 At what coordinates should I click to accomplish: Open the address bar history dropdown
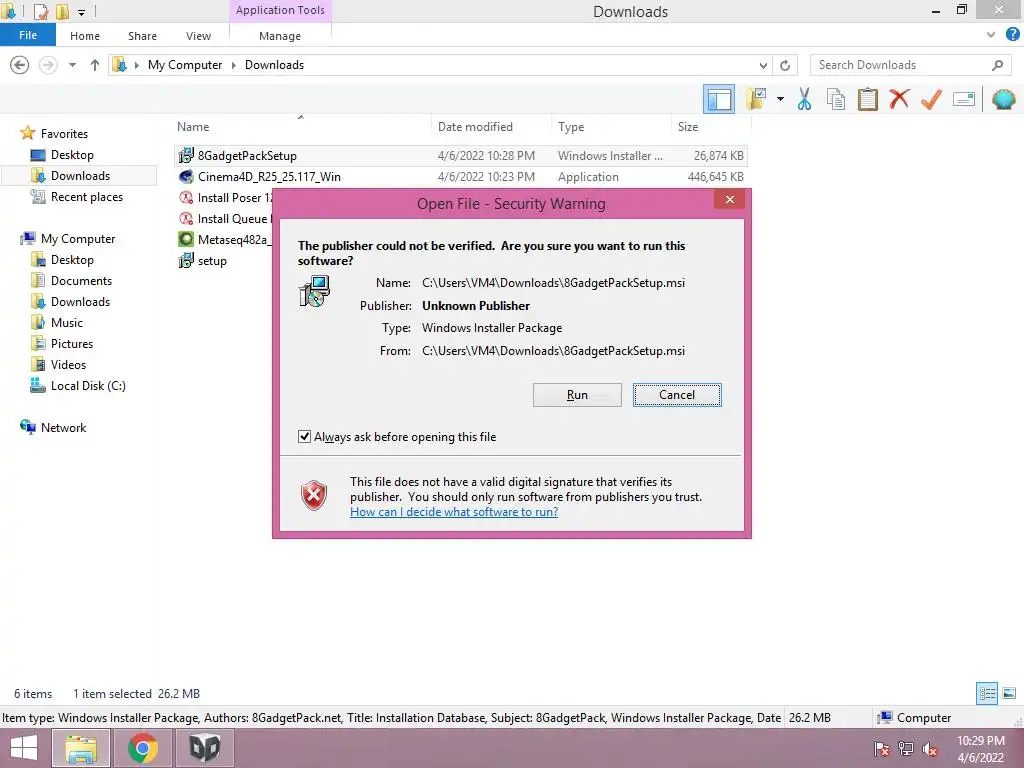tap(763, 65)
